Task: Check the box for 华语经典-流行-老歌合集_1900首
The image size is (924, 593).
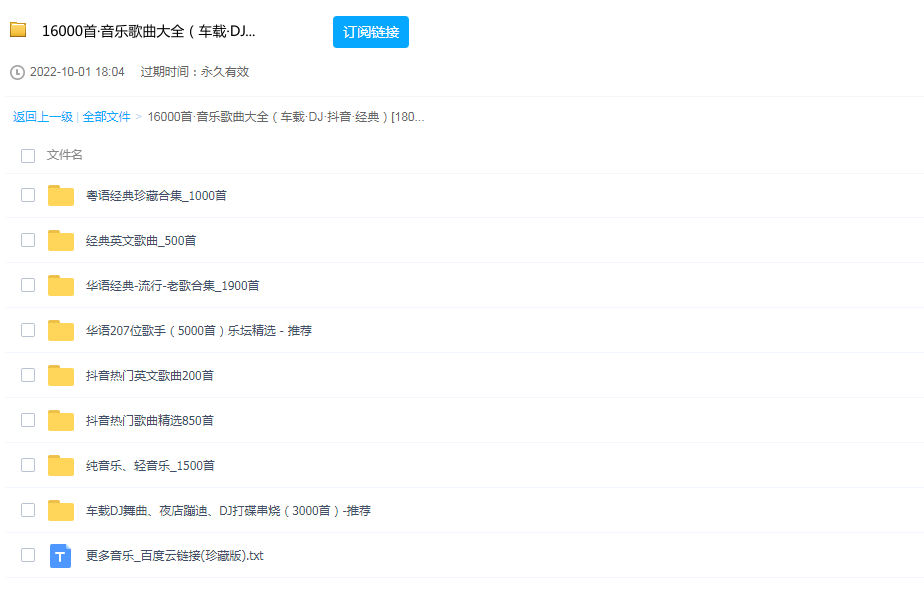Action: click(28, 285)
